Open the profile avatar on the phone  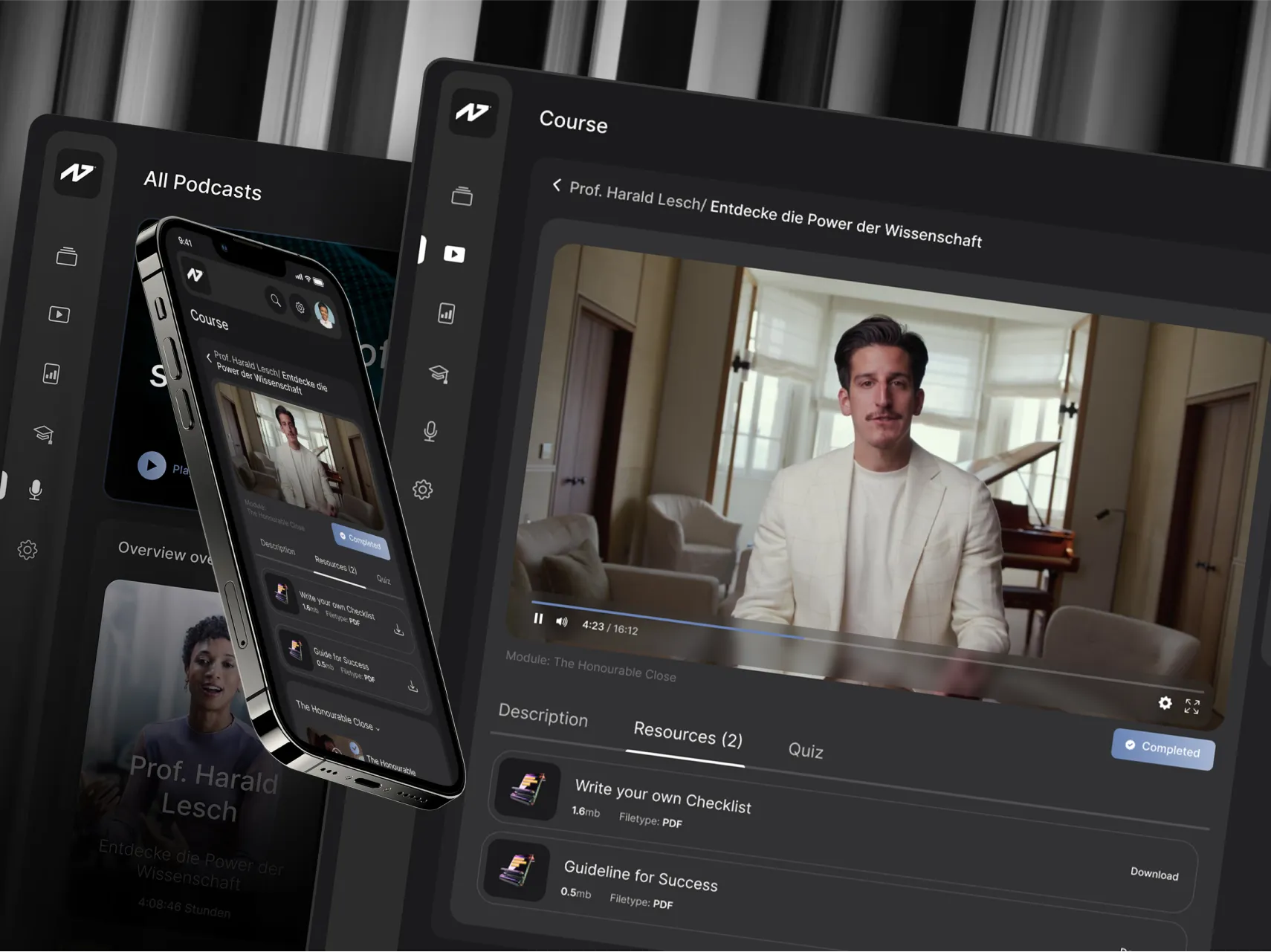(x=324, y=314)
